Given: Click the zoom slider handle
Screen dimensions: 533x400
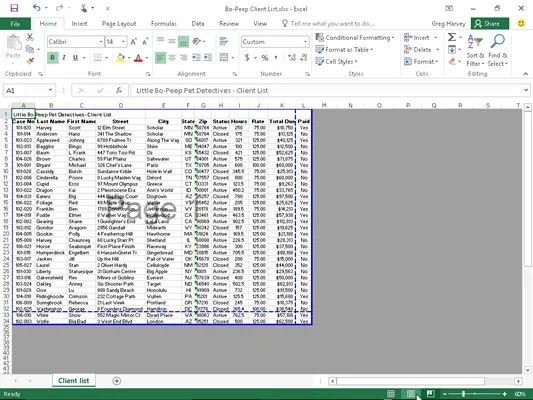Looking at the screenshot, I should click(x=463, y=394).
